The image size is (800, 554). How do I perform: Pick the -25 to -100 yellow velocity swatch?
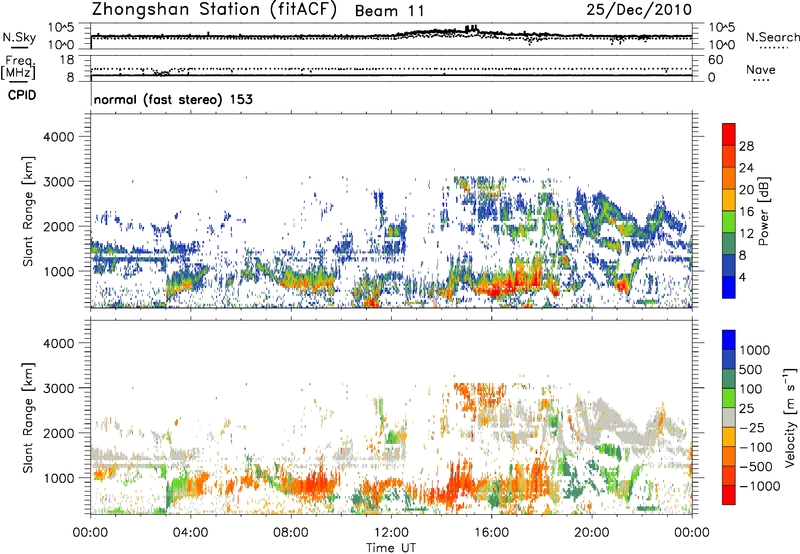click(729, 437)
